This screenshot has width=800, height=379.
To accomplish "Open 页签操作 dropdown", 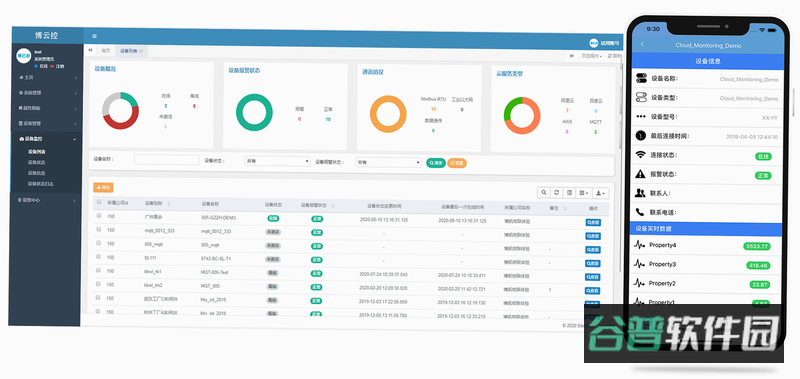I will coord(592,56).
